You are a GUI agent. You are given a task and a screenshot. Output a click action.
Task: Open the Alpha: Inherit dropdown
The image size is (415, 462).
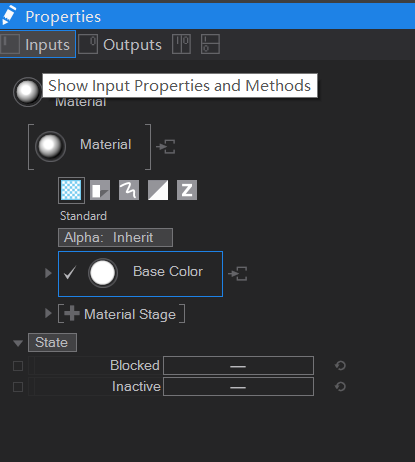(x=115, y=238)
